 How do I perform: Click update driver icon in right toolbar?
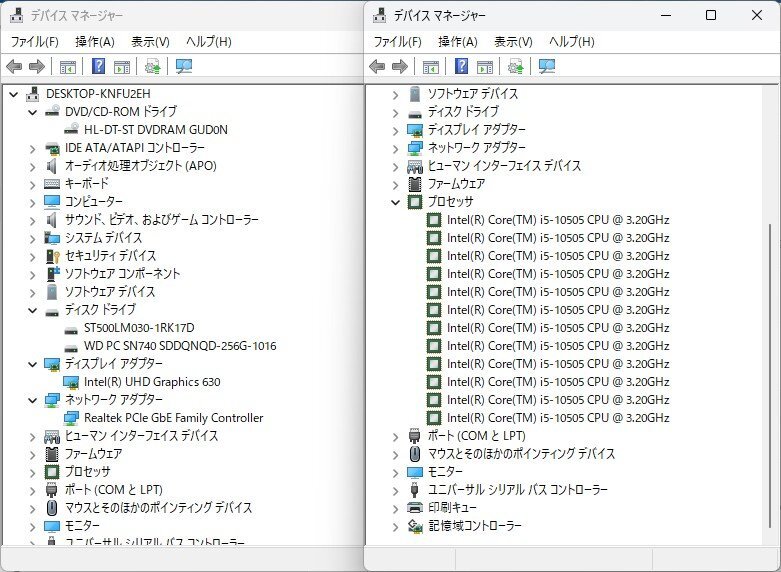(516, 67)
